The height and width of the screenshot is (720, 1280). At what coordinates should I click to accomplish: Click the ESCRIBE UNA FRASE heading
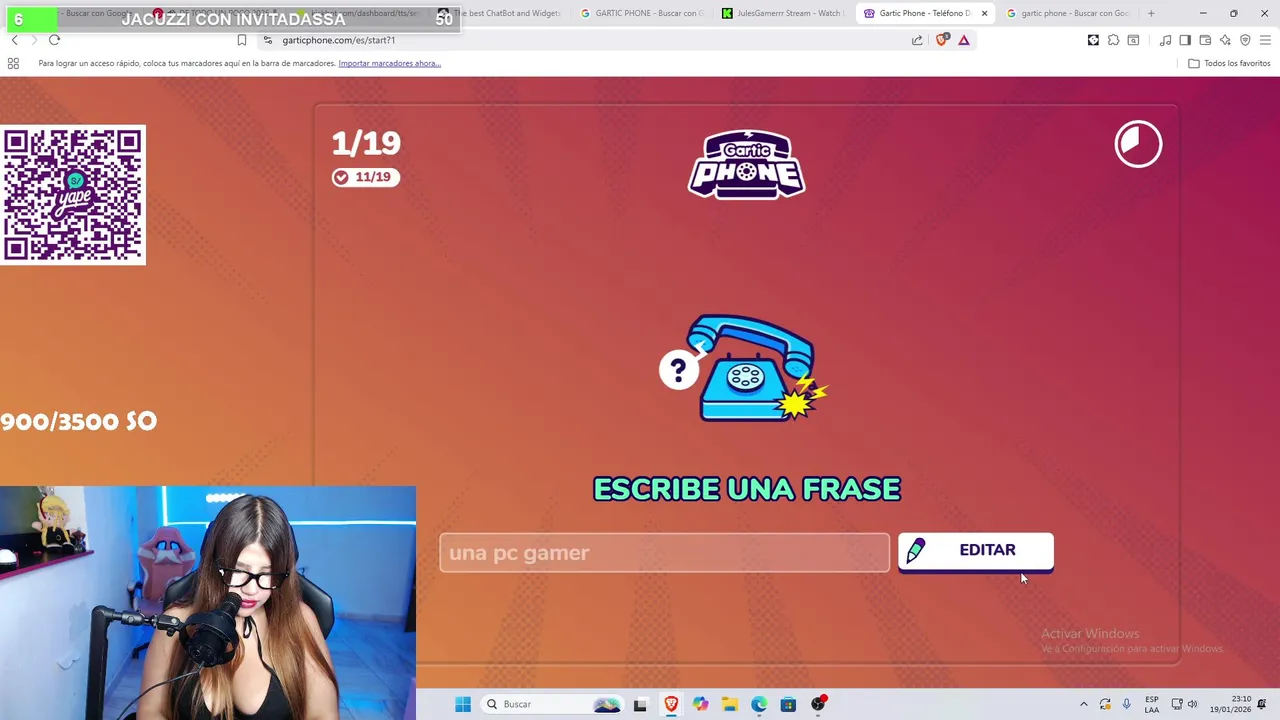click(747, 489)
